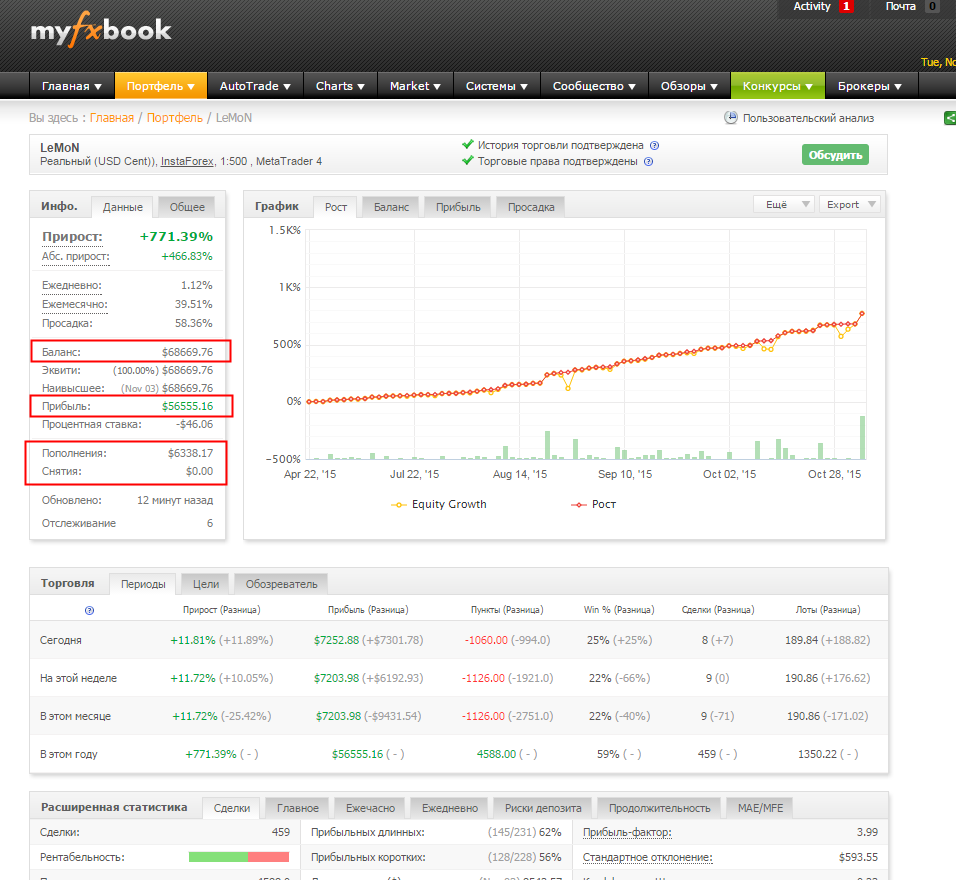Open the Главная dropdown menu

point(72,86)
